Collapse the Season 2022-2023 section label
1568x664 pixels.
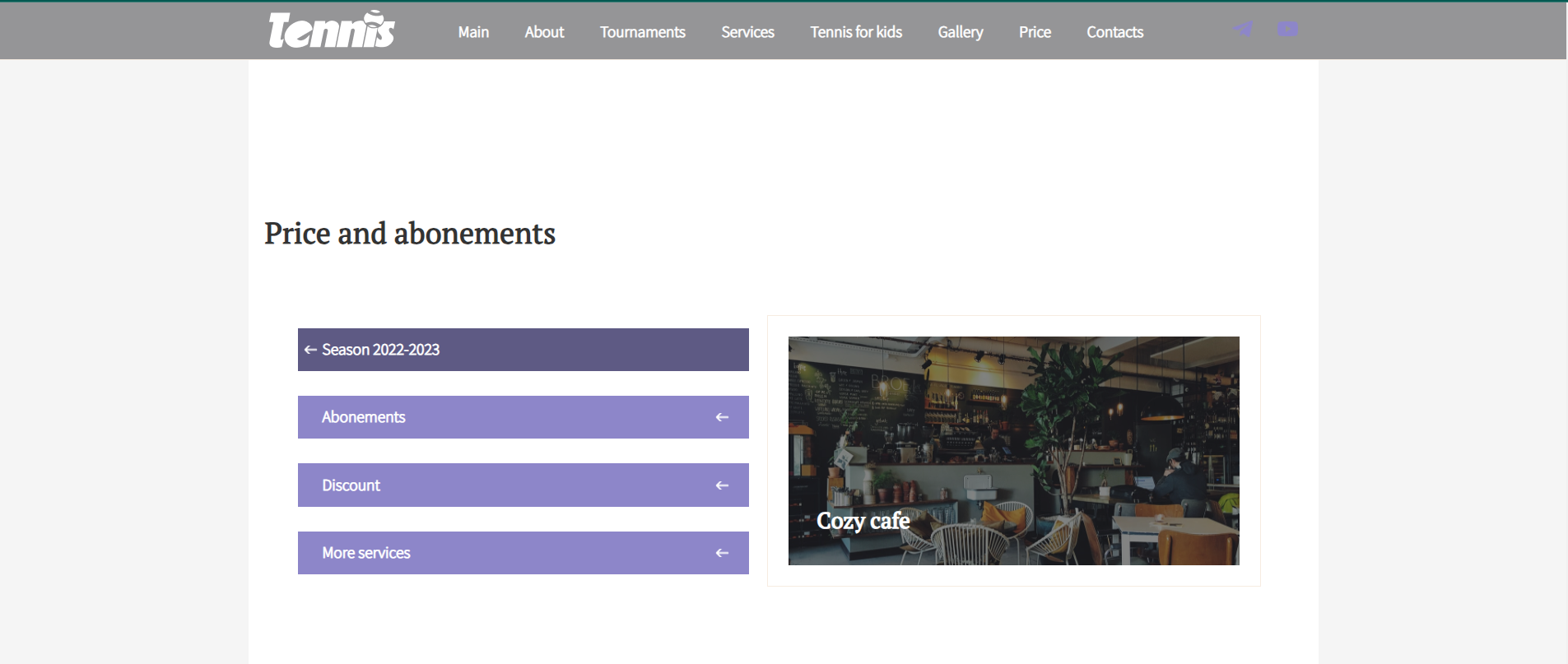tap(380, 350)
